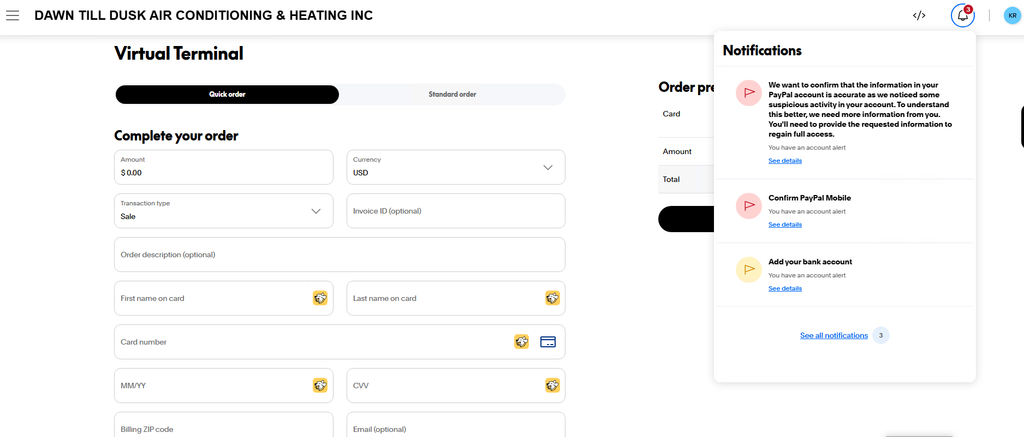Click the Virtual Terminal heading
This screenshot has width=1024, height=437.
point(178,54)
